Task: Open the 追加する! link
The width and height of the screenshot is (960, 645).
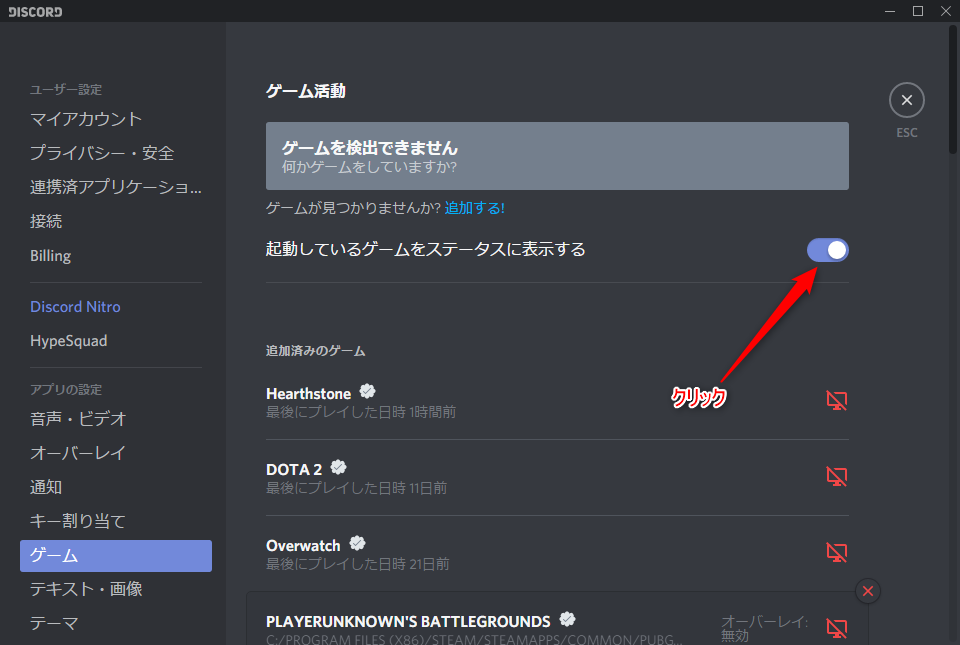Action: [x=474, y=206]
